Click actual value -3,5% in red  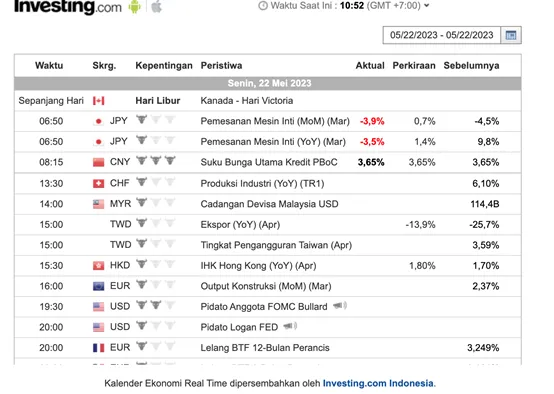tap(372, 142)
